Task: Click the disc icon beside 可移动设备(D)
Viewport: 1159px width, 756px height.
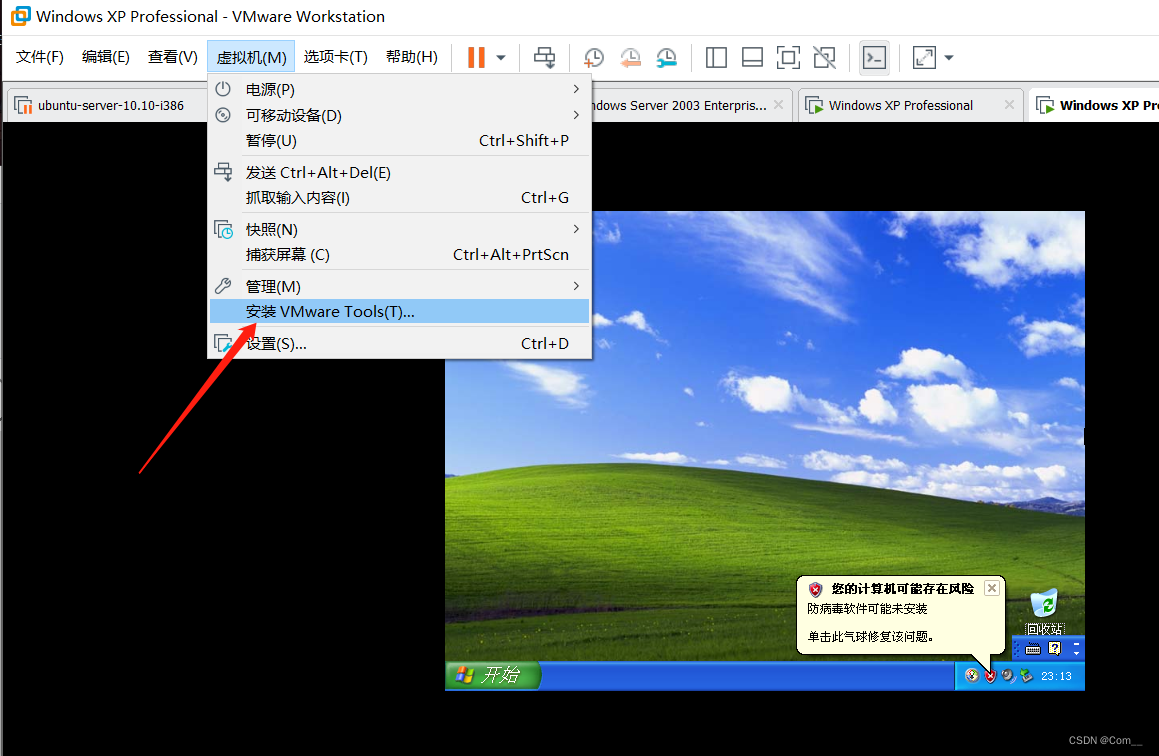Action: pos(222,115)
